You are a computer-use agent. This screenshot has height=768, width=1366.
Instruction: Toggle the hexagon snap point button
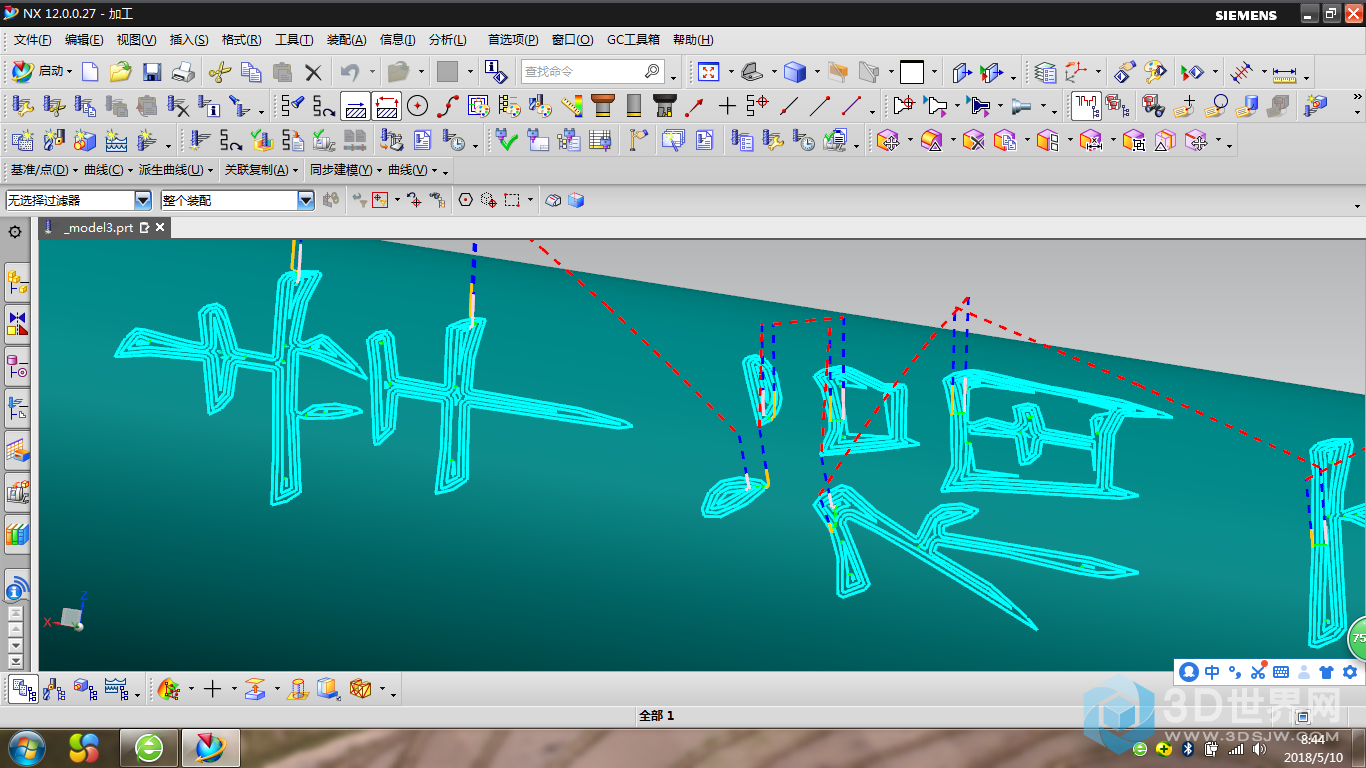coord(465,200)
